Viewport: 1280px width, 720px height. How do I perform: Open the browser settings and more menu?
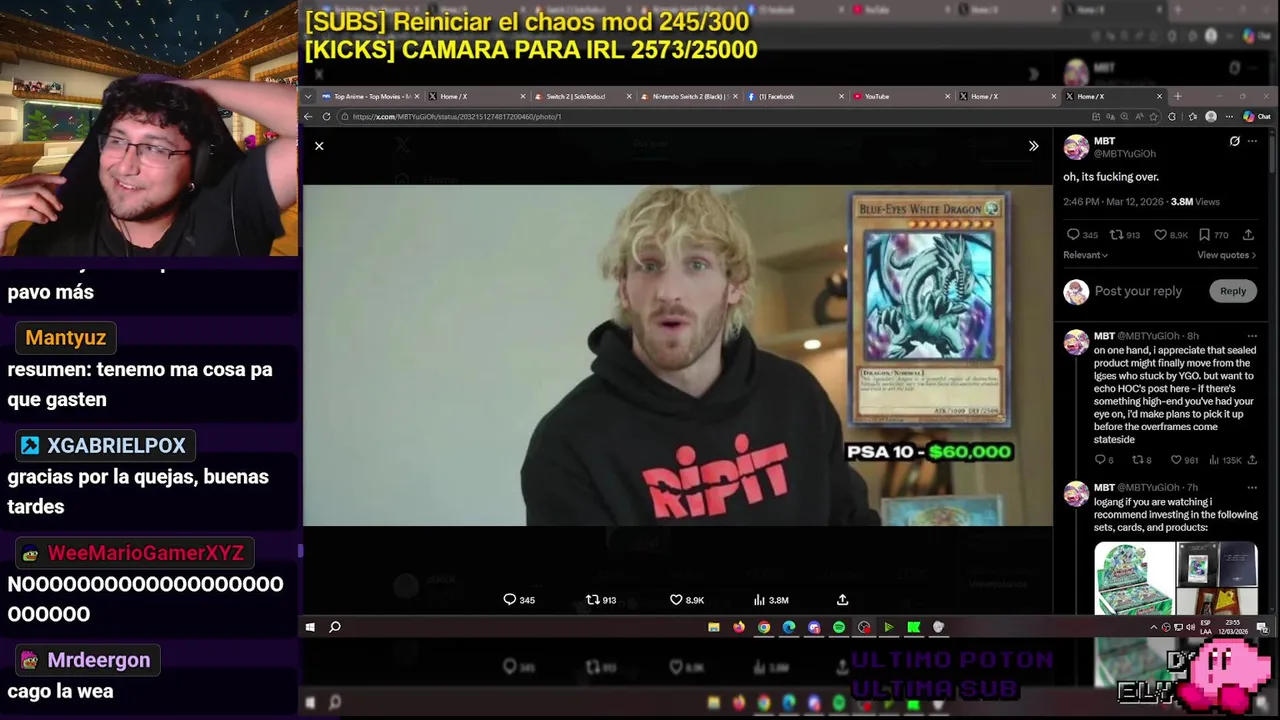[x=1229, y=116]
